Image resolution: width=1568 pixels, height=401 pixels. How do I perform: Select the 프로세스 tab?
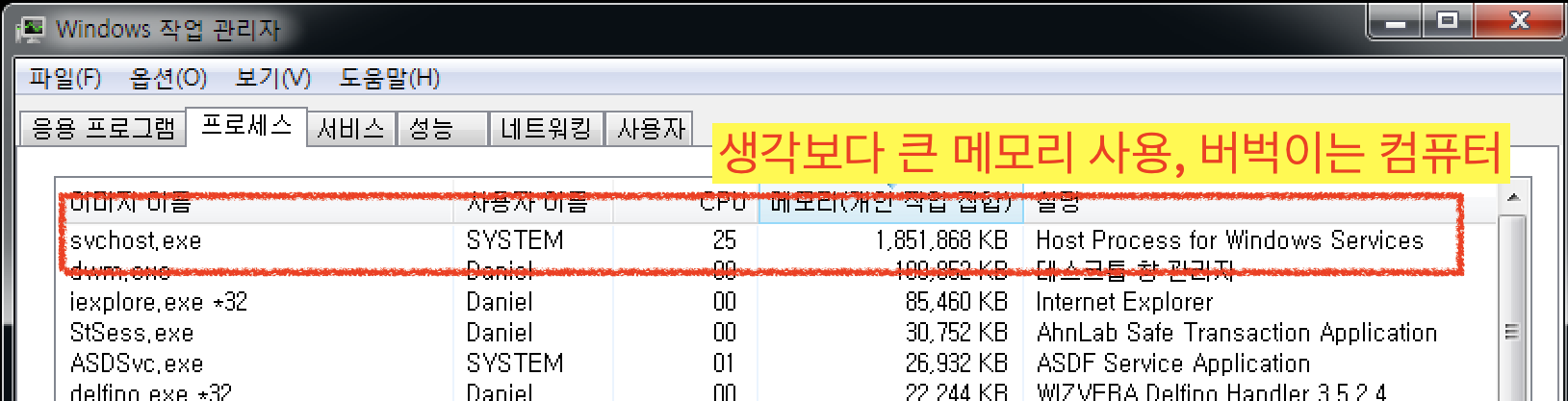[x=246, y=125]
